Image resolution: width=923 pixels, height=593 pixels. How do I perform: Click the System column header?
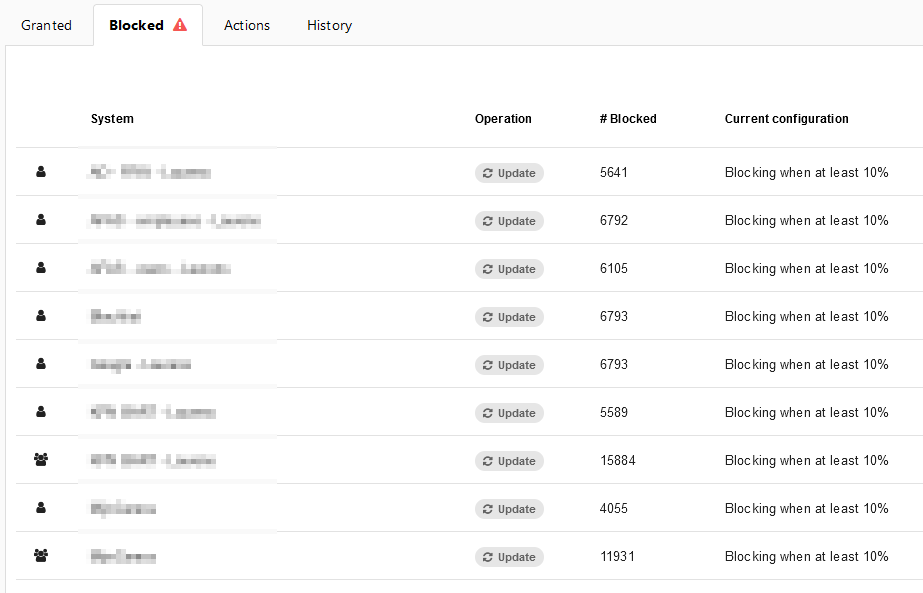(x=112, y=119)
